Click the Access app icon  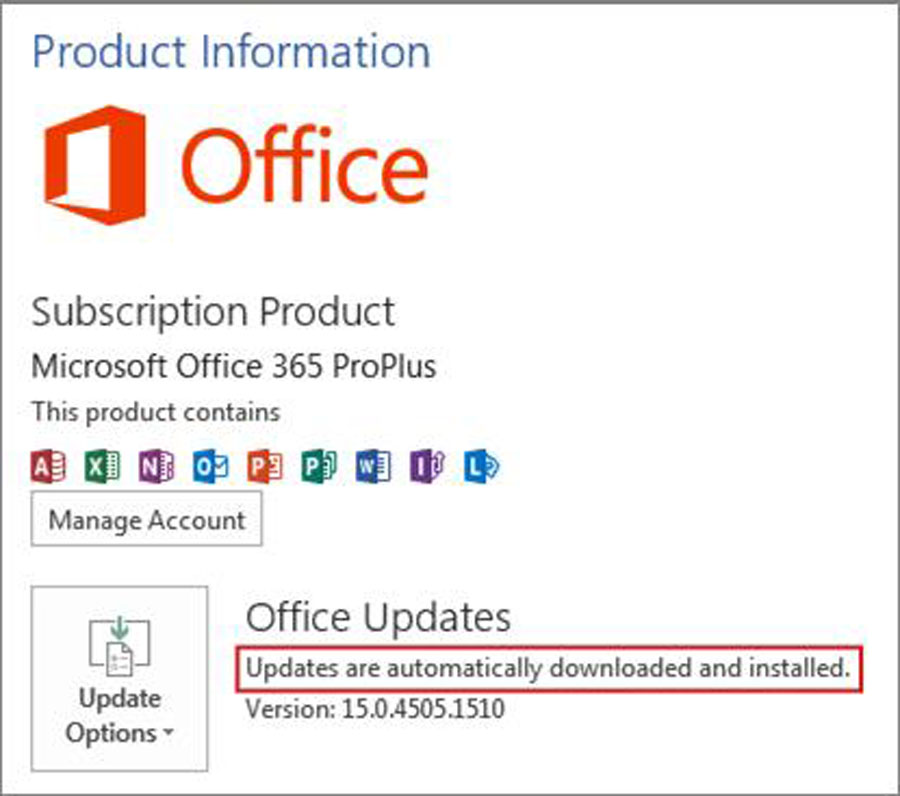(48, 466)
